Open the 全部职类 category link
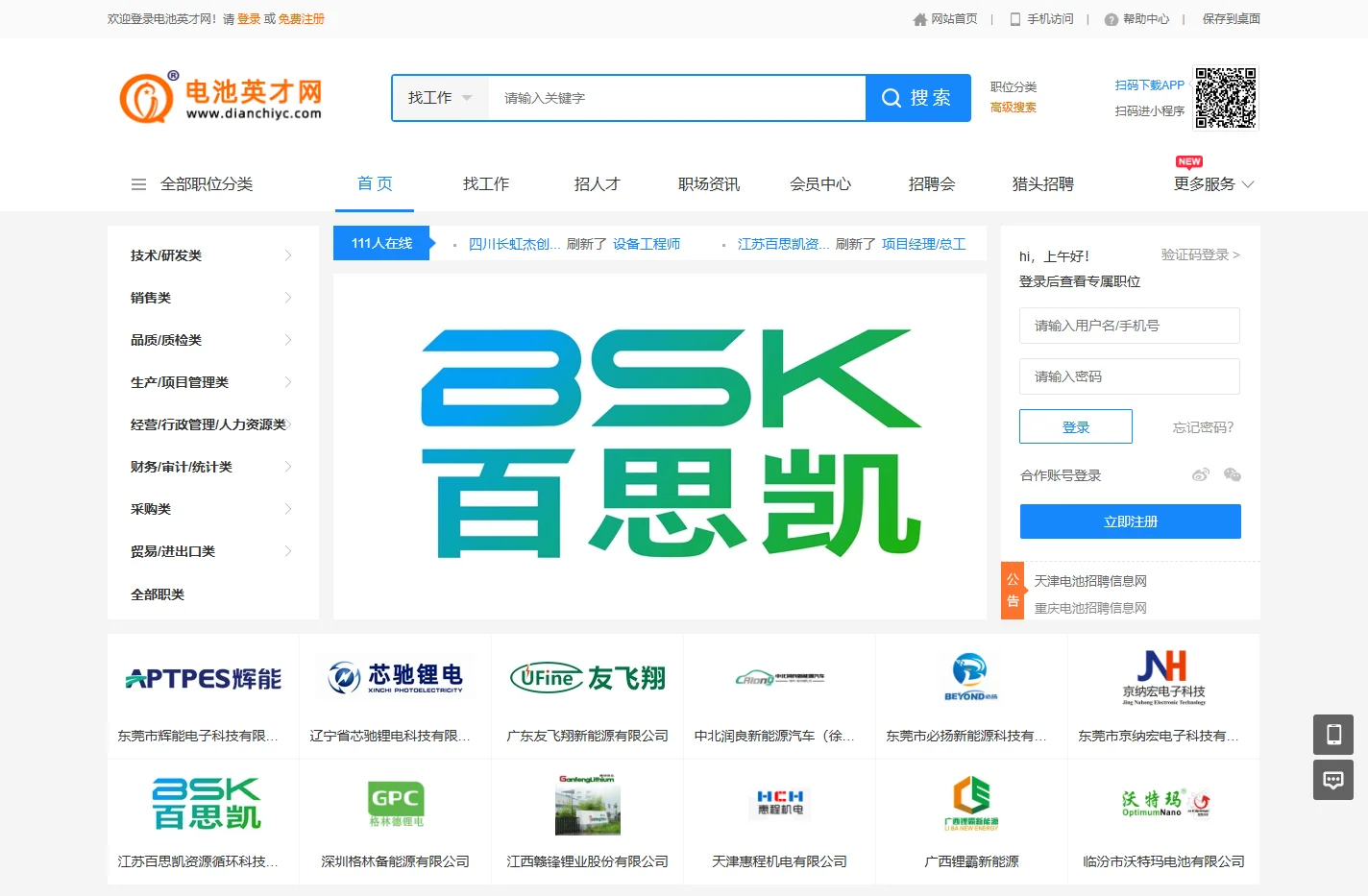The width and height of the screenshot is (1368, 896). (158, 594)
